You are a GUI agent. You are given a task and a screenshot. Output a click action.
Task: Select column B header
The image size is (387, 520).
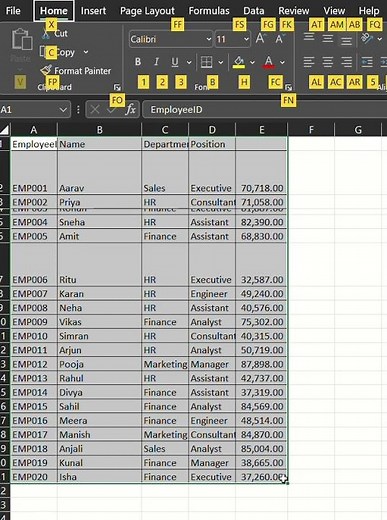[x=99, y=130]
